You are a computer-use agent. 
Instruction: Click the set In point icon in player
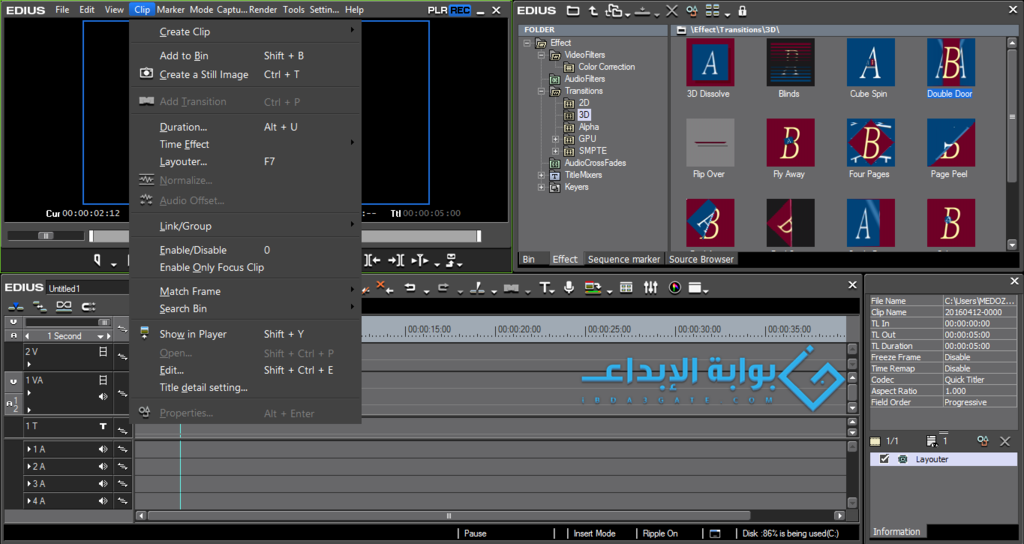pyautogui.click(x=97, y=260)
